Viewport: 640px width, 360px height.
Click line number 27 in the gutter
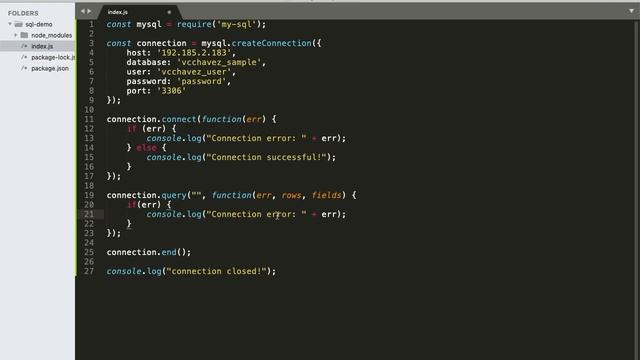(89, 271)
